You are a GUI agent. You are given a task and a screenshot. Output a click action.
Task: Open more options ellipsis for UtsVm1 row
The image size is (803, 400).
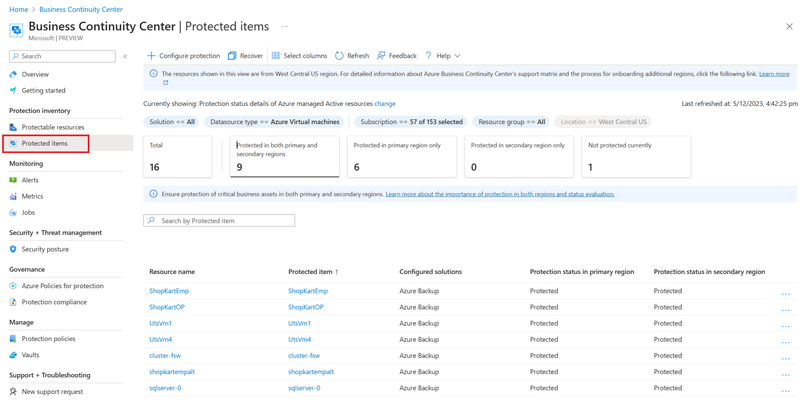[x=786, y=326]
